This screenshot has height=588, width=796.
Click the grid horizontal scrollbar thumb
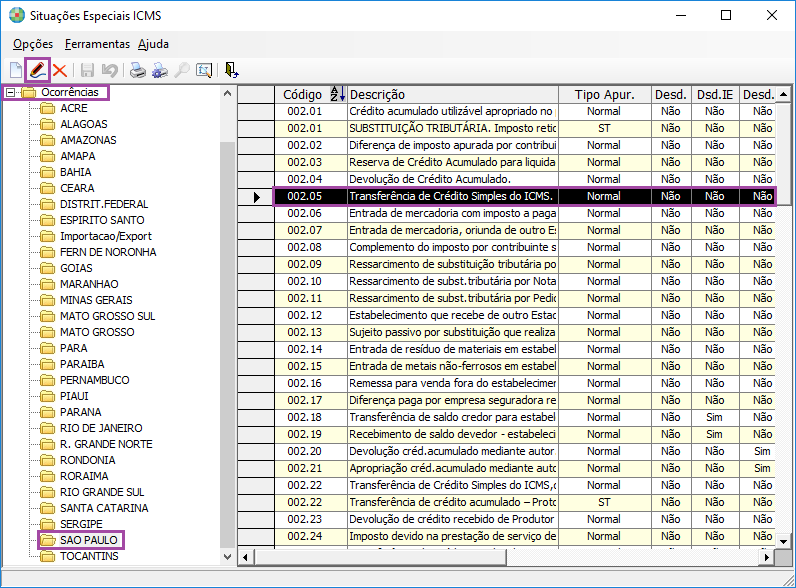click(380, 558)
